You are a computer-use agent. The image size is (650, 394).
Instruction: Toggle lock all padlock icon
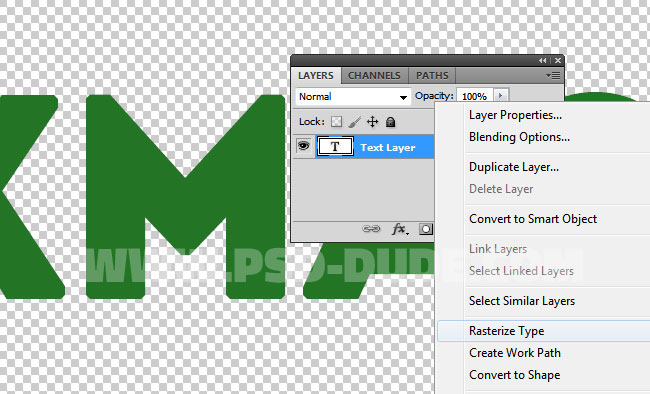coord(390,122)
